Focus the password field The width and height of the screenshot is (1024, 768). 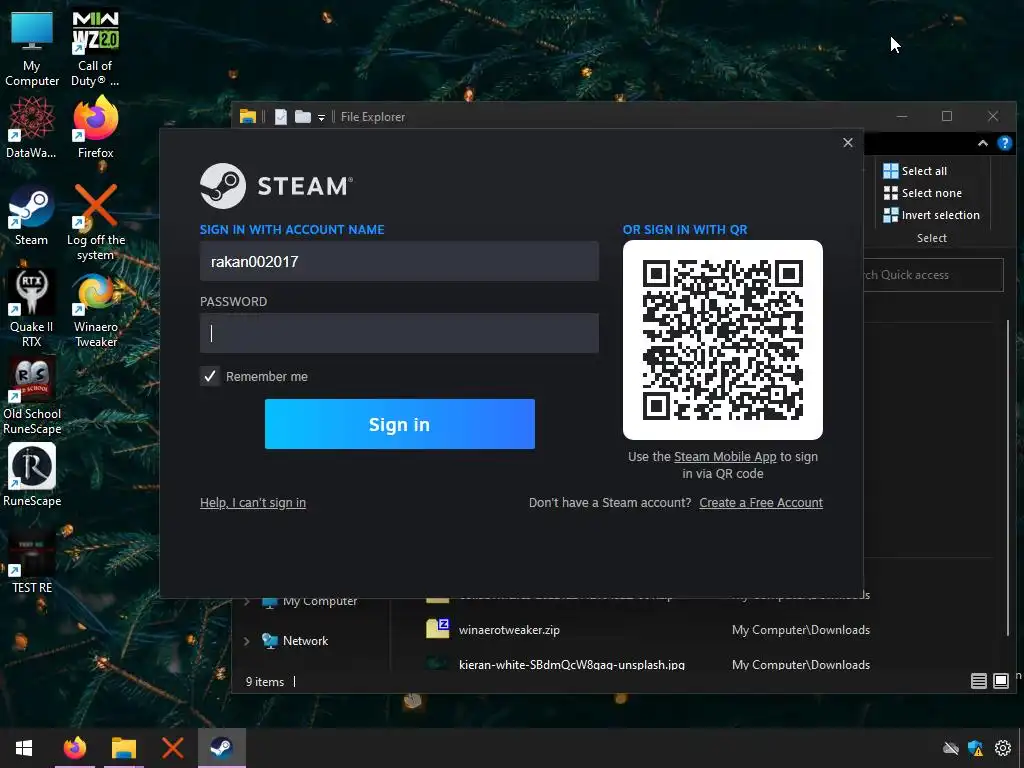pos(399,333)
